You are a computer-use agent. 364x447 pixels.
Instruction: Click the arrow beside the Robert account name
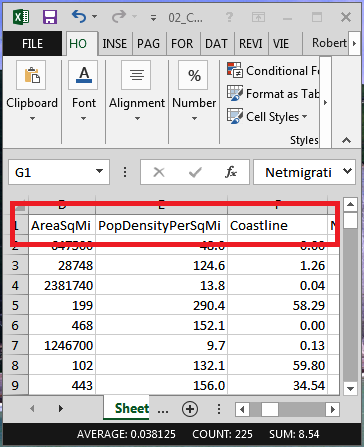(354, 43)
